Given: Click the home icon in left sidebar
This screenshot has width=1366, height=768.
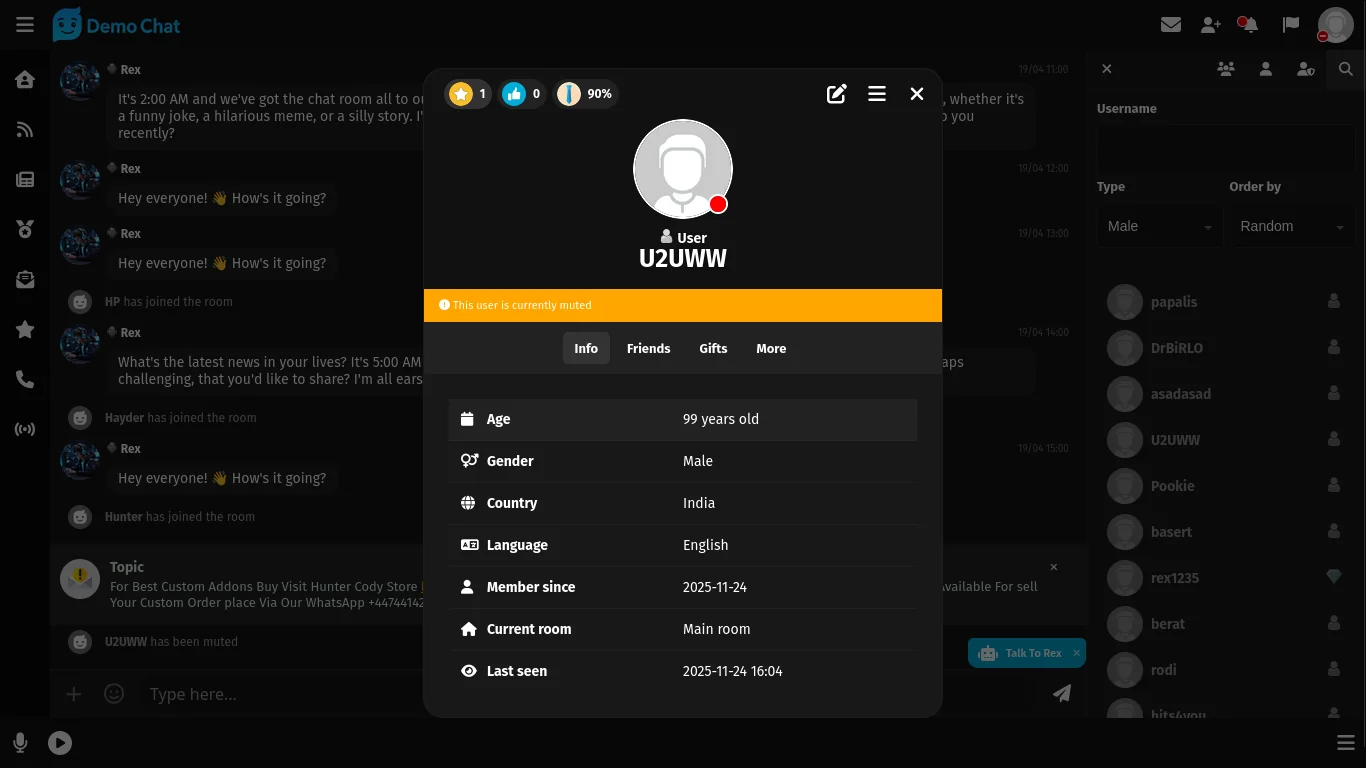Looking at the screenshot, I should [x=25, y=80].
